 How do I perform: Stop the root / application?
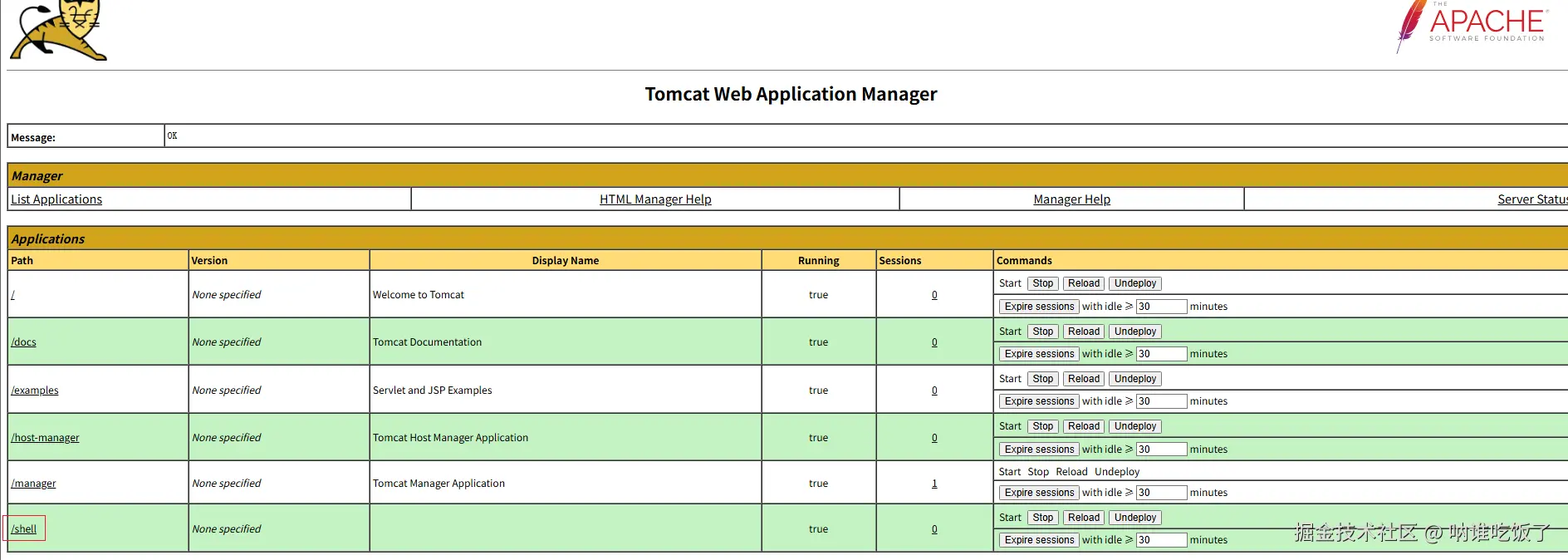[1043, 283]
